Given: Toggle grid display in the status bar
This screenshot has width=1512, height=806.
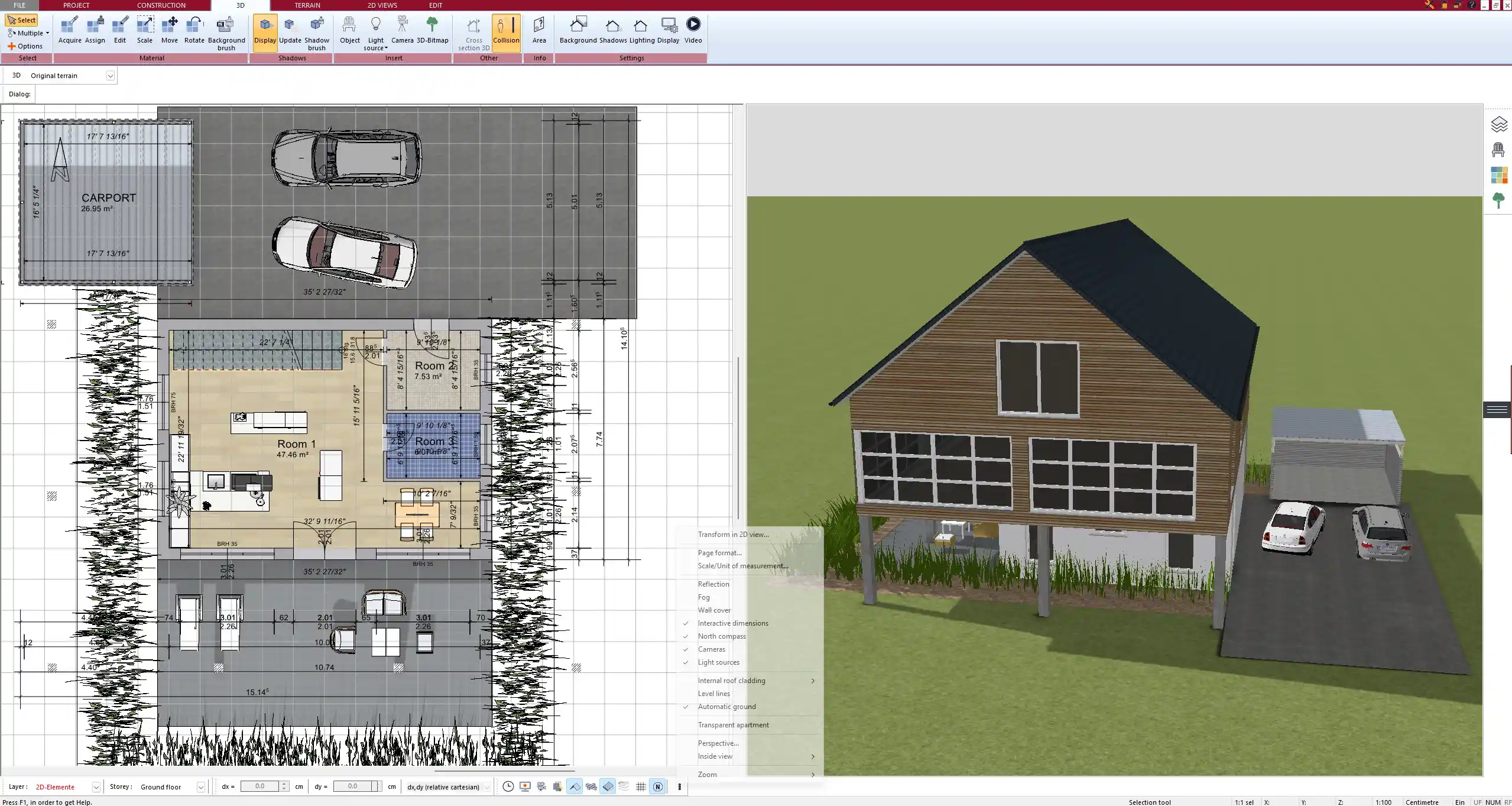Looking at the screenshot, I should point(641,786).
